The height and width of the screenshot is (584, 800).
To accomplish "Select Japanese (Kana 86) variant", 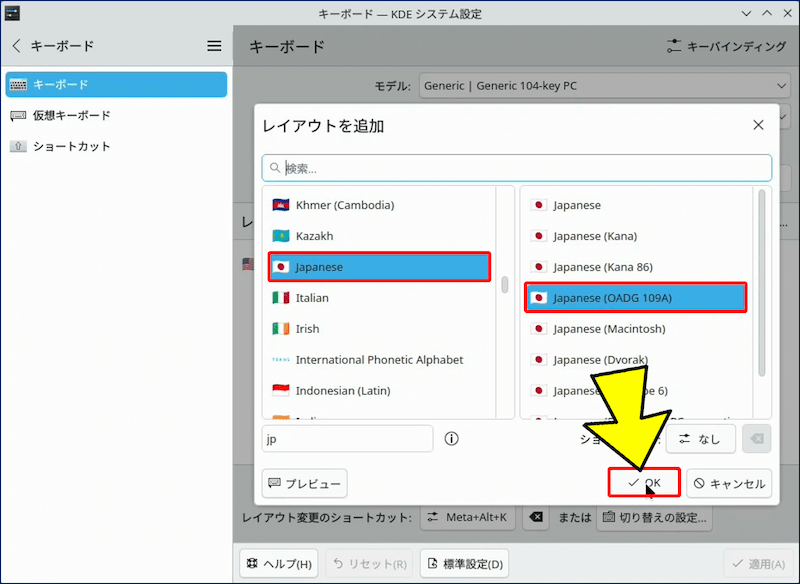I will (x=602, y=267).
